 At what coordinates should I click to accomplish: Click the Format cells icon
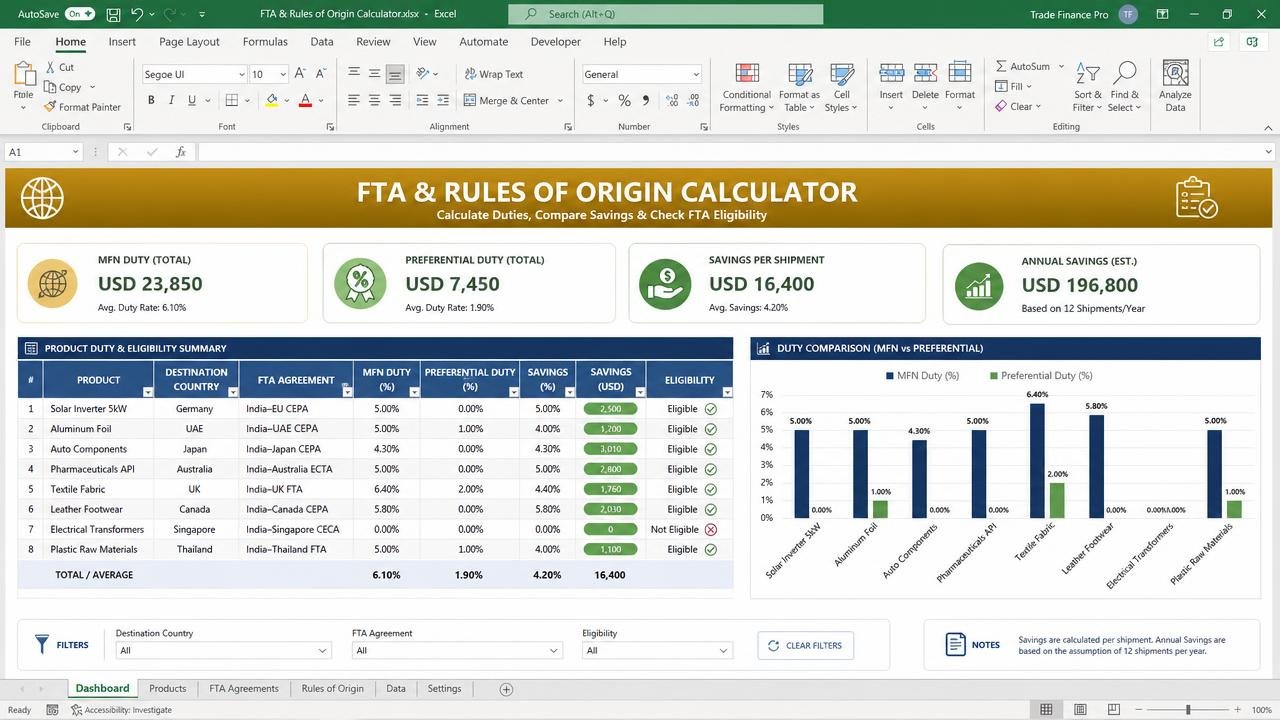click(959, 72)
